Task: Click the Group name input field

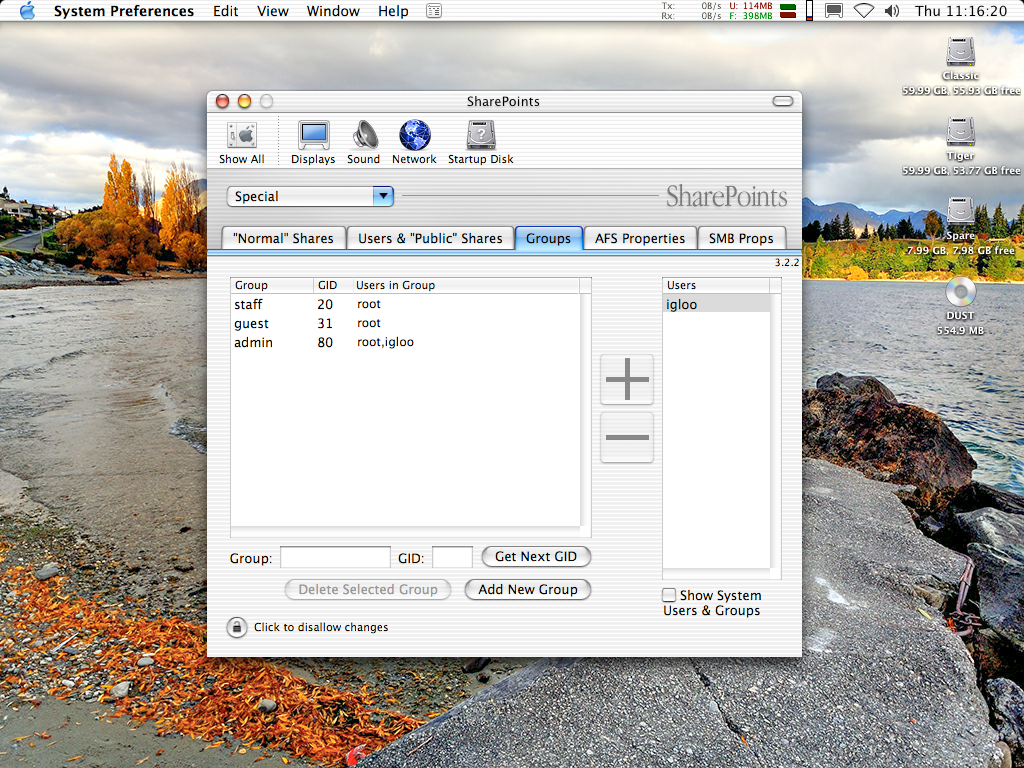Action: coord(336,558)
